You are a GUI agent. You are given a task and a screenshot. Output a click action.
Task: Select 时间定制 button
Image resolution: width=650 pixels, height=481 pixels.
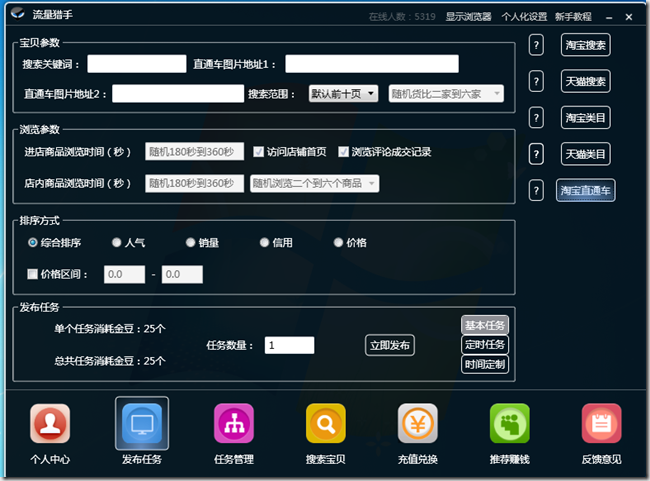485,364
